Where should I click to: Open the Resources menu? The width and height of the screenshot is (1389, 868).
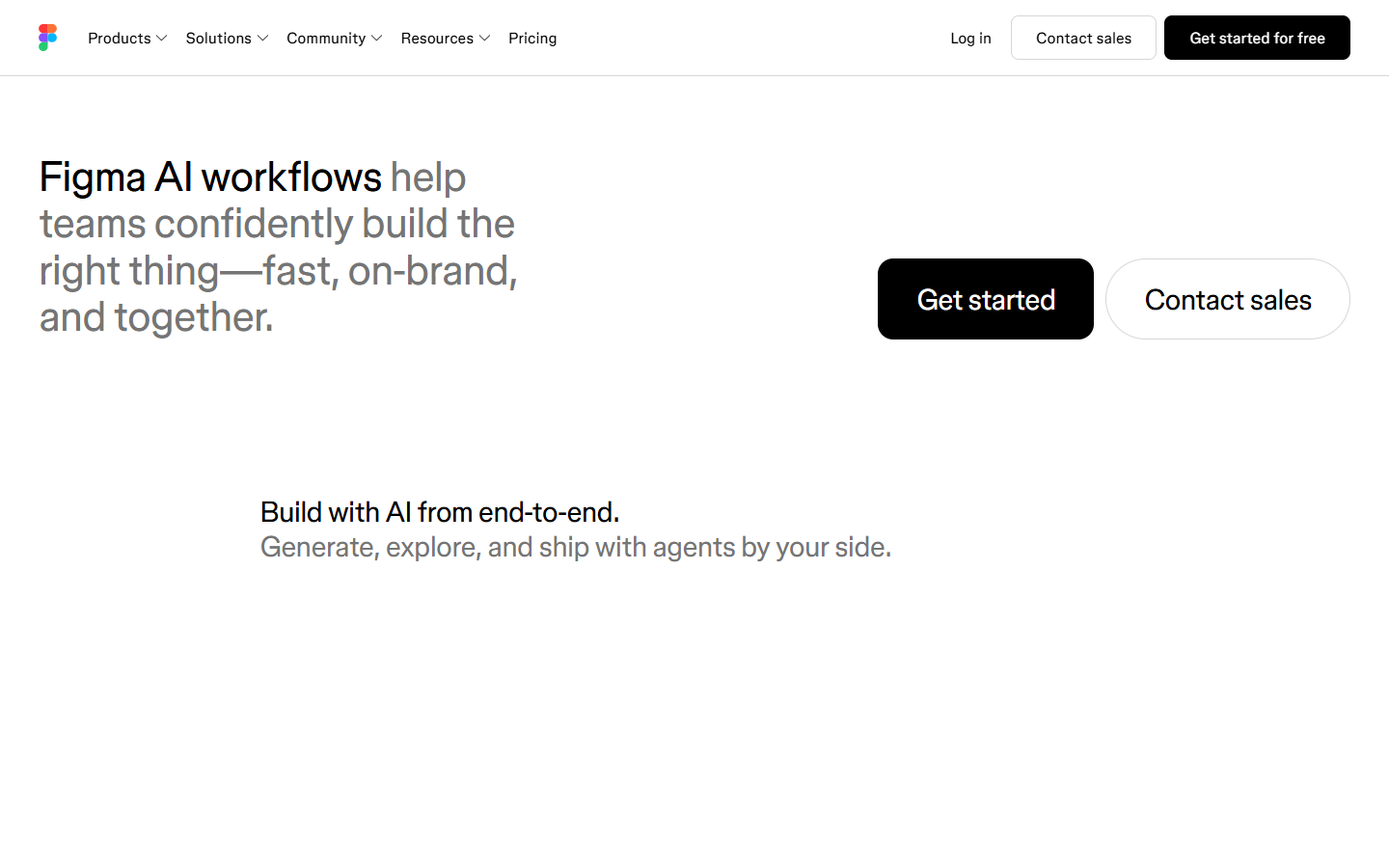pos(446,39)
